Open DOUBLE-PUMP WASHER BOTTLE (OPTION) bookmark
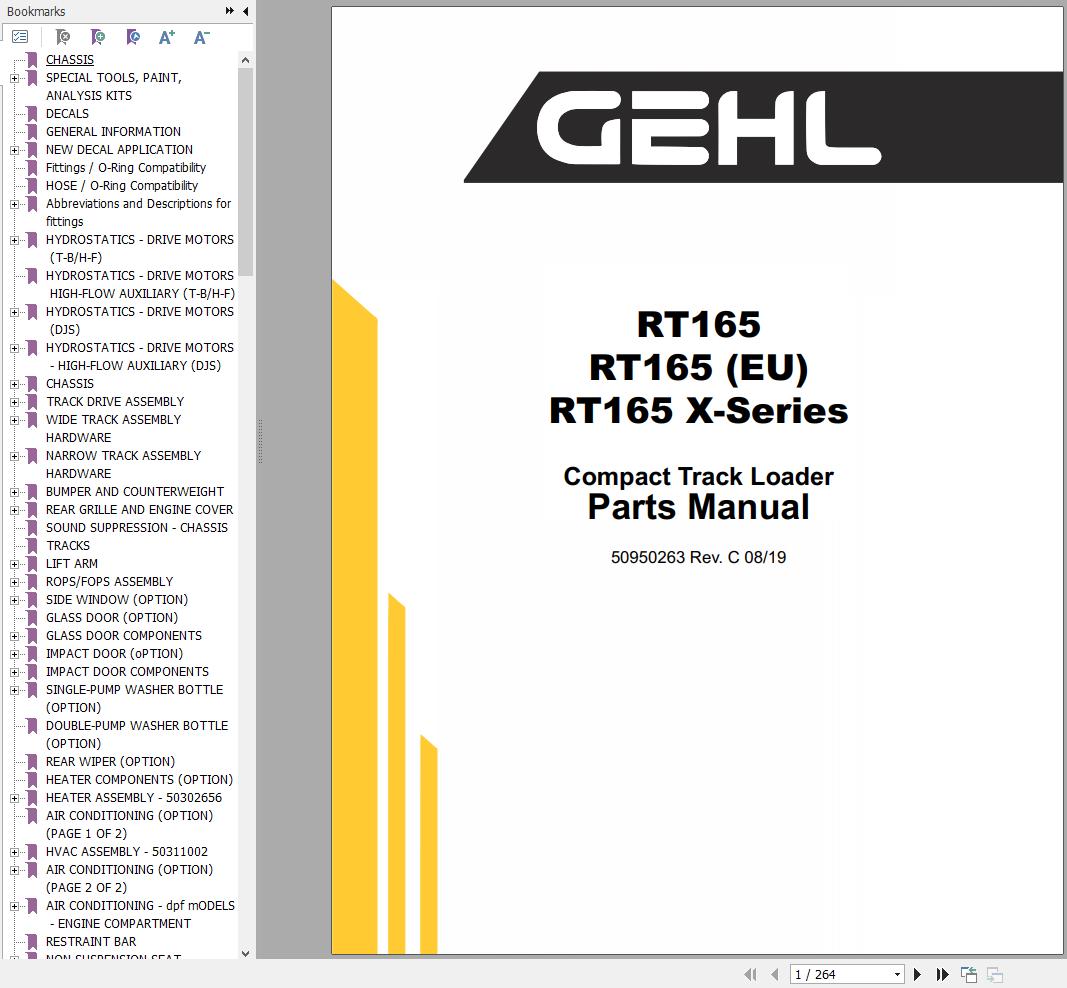Screen dimensions: 1067x988 click(x=137, y=734)
